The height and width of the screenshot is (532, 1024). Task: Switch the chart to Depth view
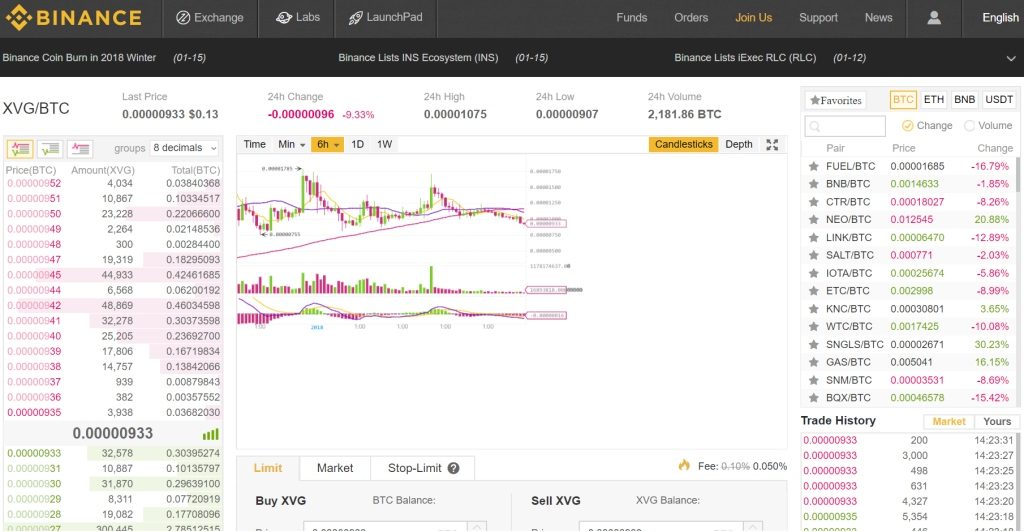click(738, 145)
